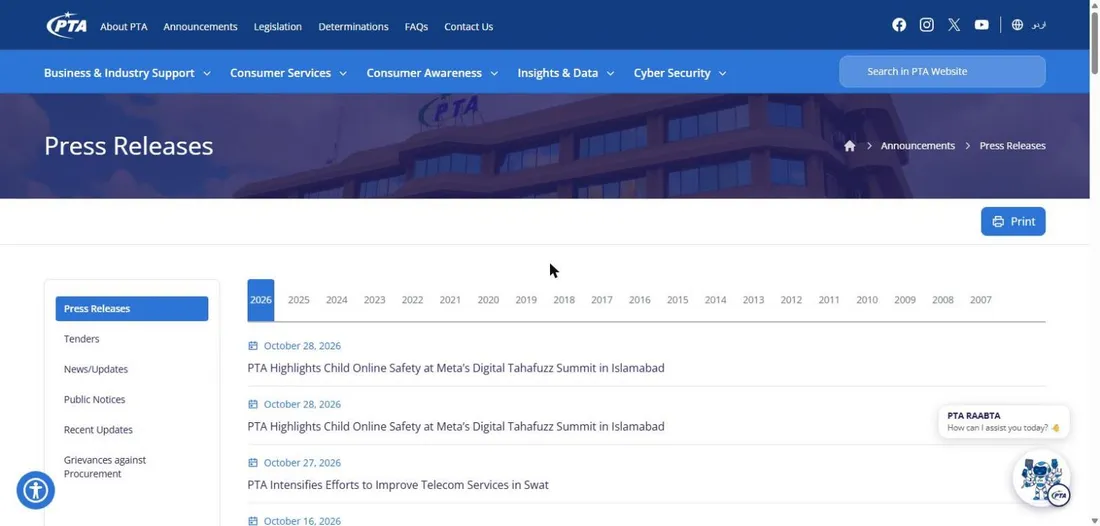
Task: Focus the Search in PTA Website field
Action: click(942, 72)
